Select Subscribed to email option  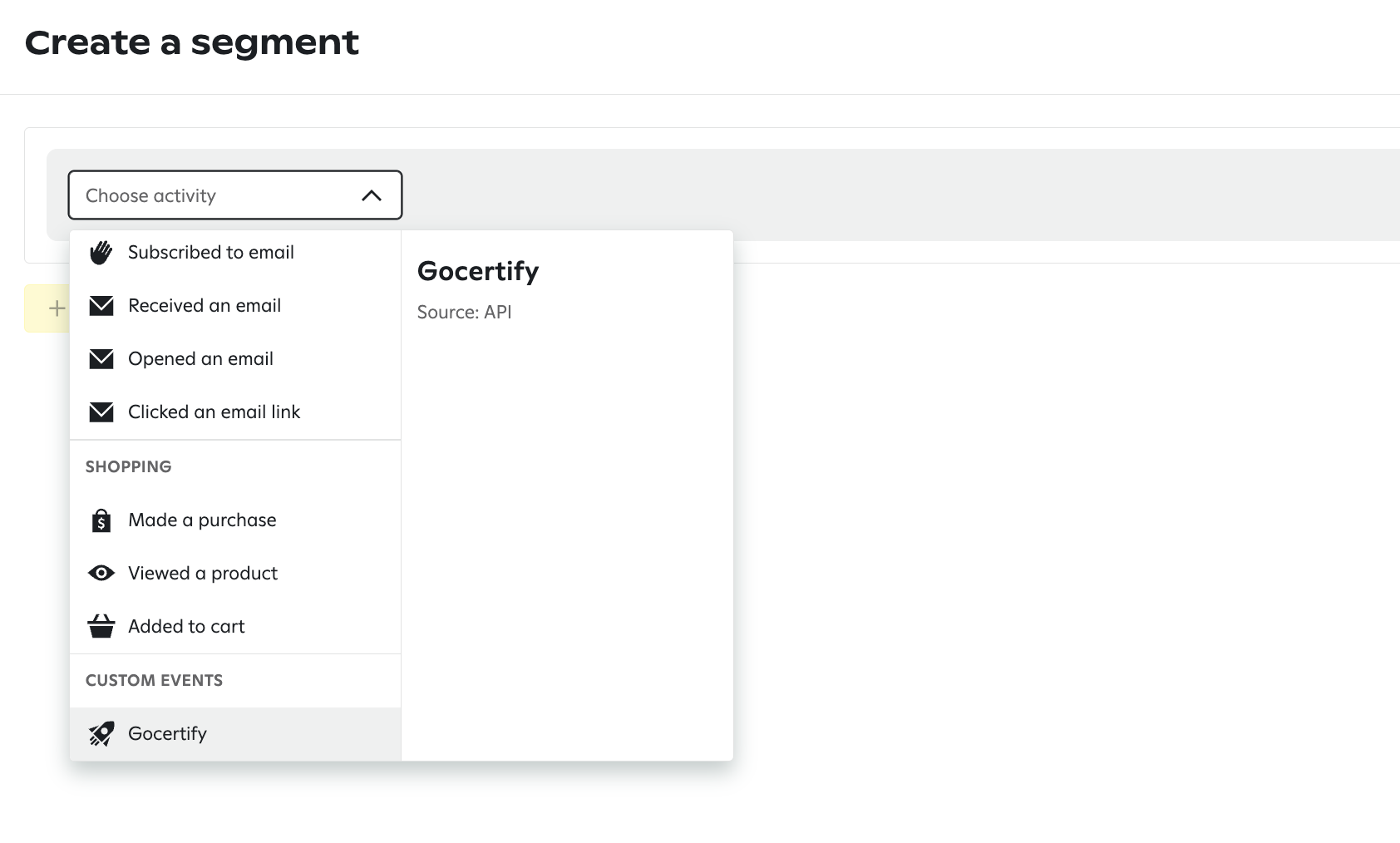[235, 253]
